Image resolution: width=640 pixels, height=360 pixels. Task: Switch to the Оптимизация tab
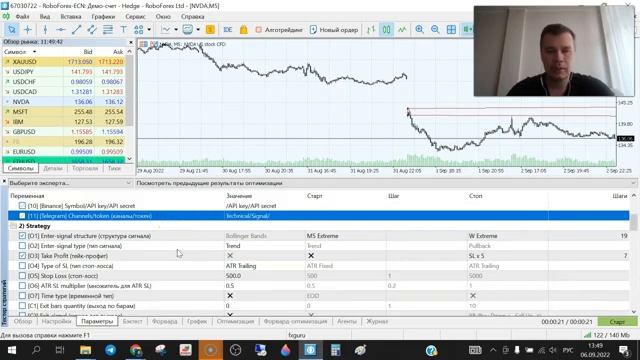pos(236,322)
